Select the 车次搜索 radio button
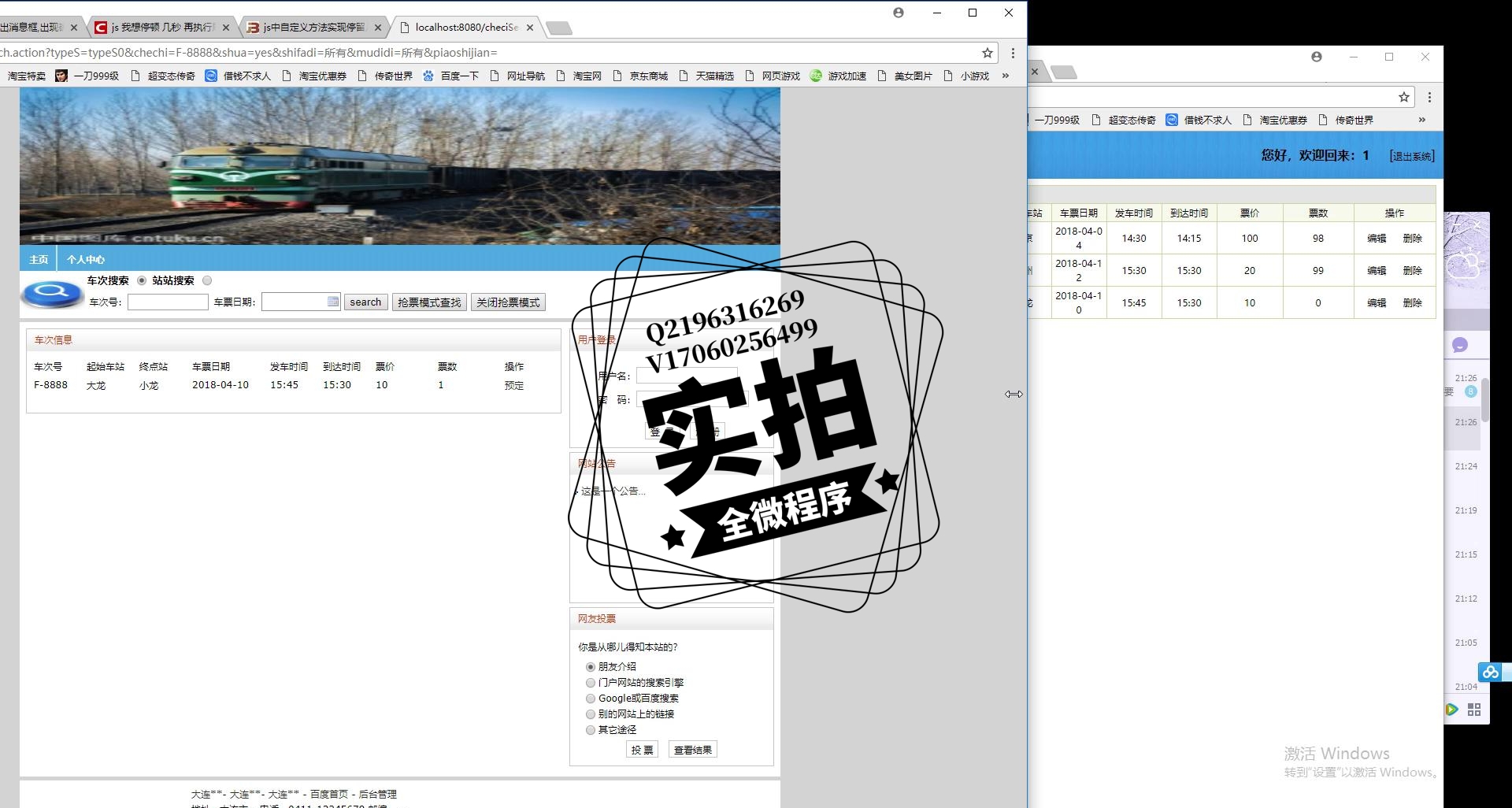The width and height of the screenshot is (1512, 808). (142, 280)
